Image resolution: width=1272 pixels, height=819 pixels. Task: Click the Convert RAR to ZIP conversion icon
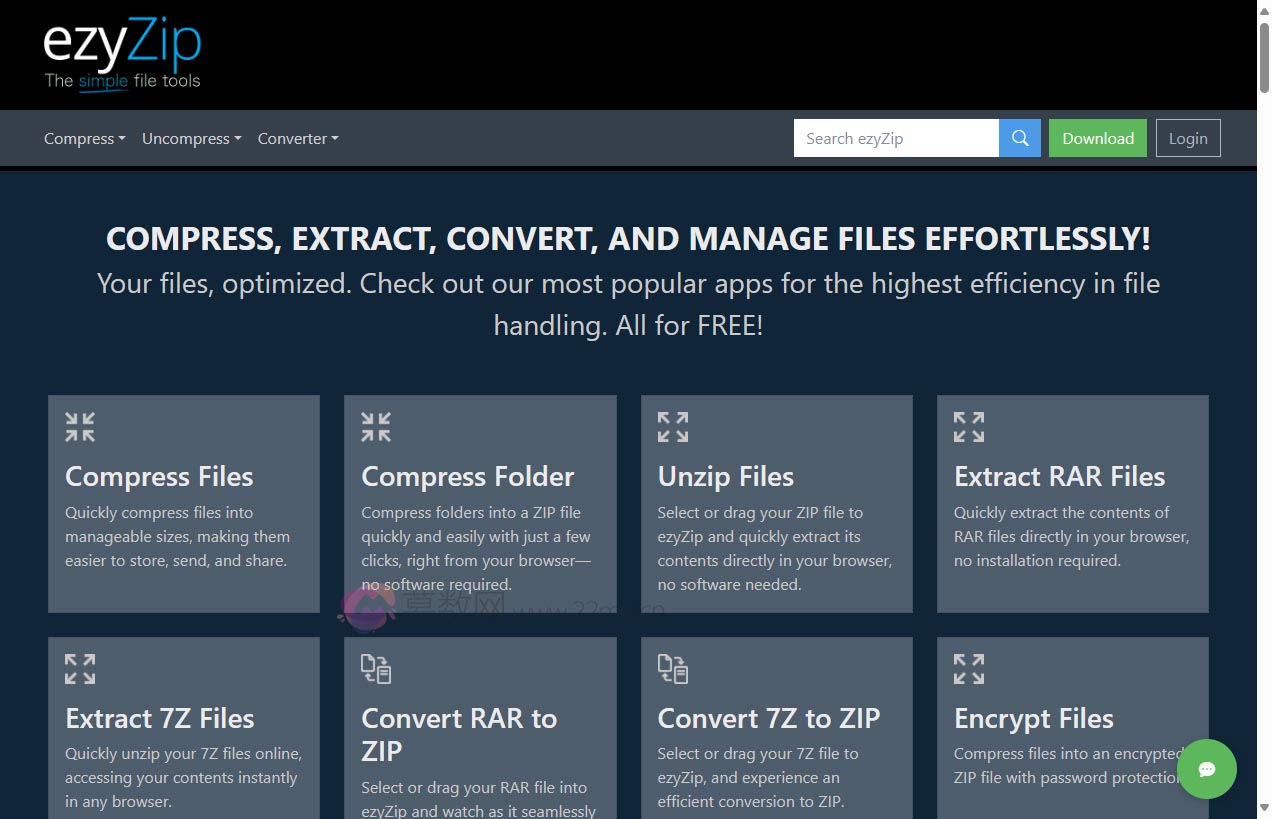[376, 670]
